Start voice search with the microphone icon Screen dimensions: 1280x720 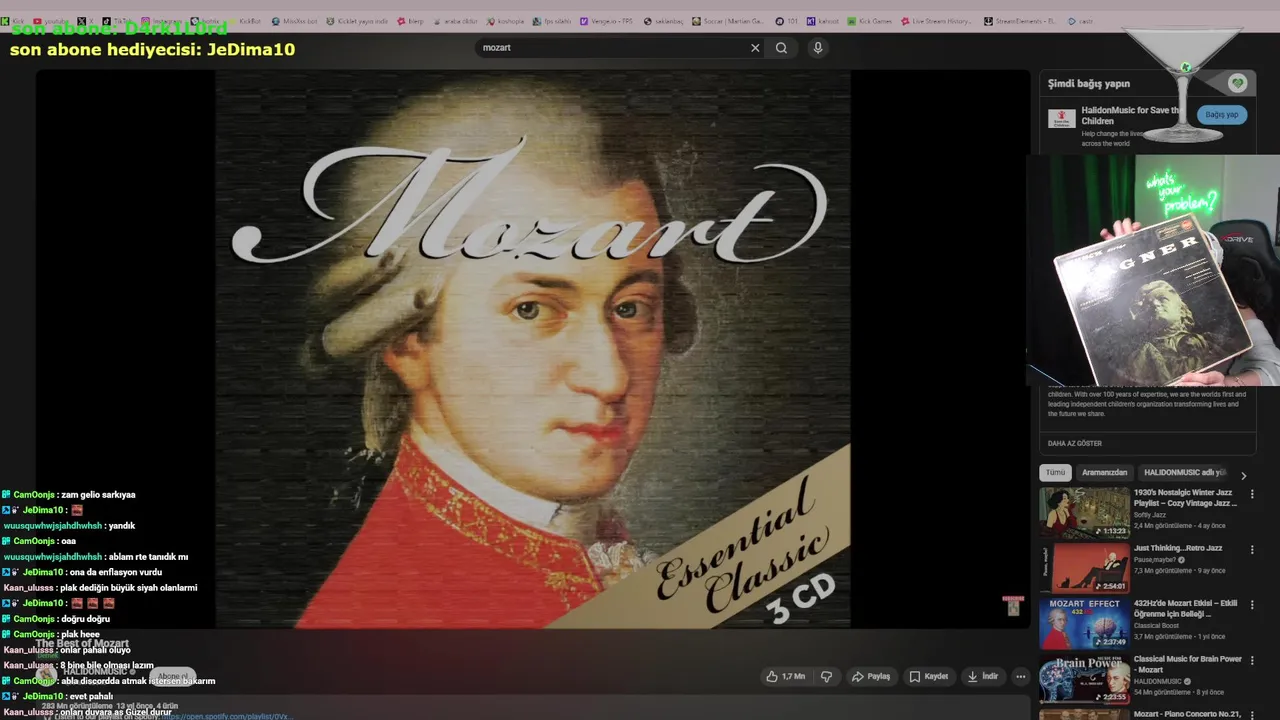coord(818,48)
